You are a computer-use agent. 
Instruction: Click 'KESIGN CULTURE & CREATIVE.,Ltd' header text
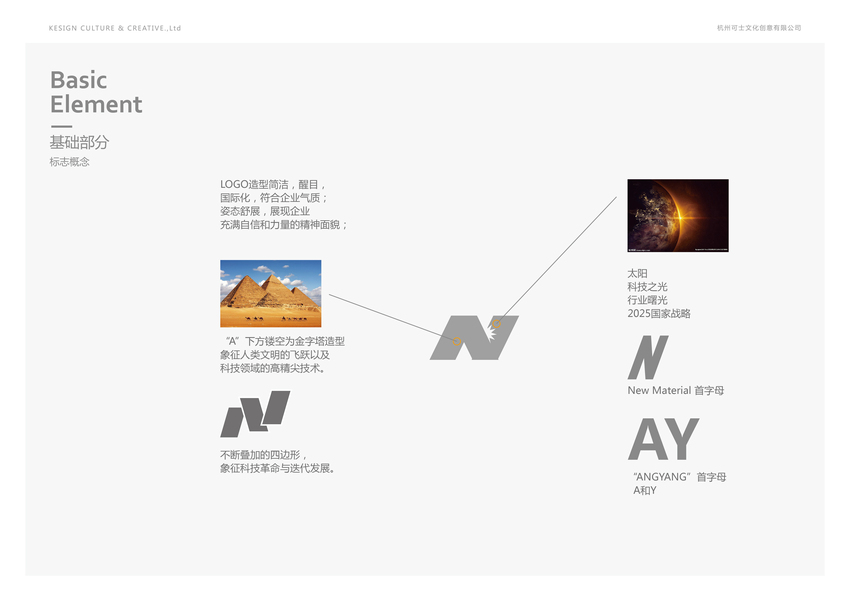(x=115, y=28)
